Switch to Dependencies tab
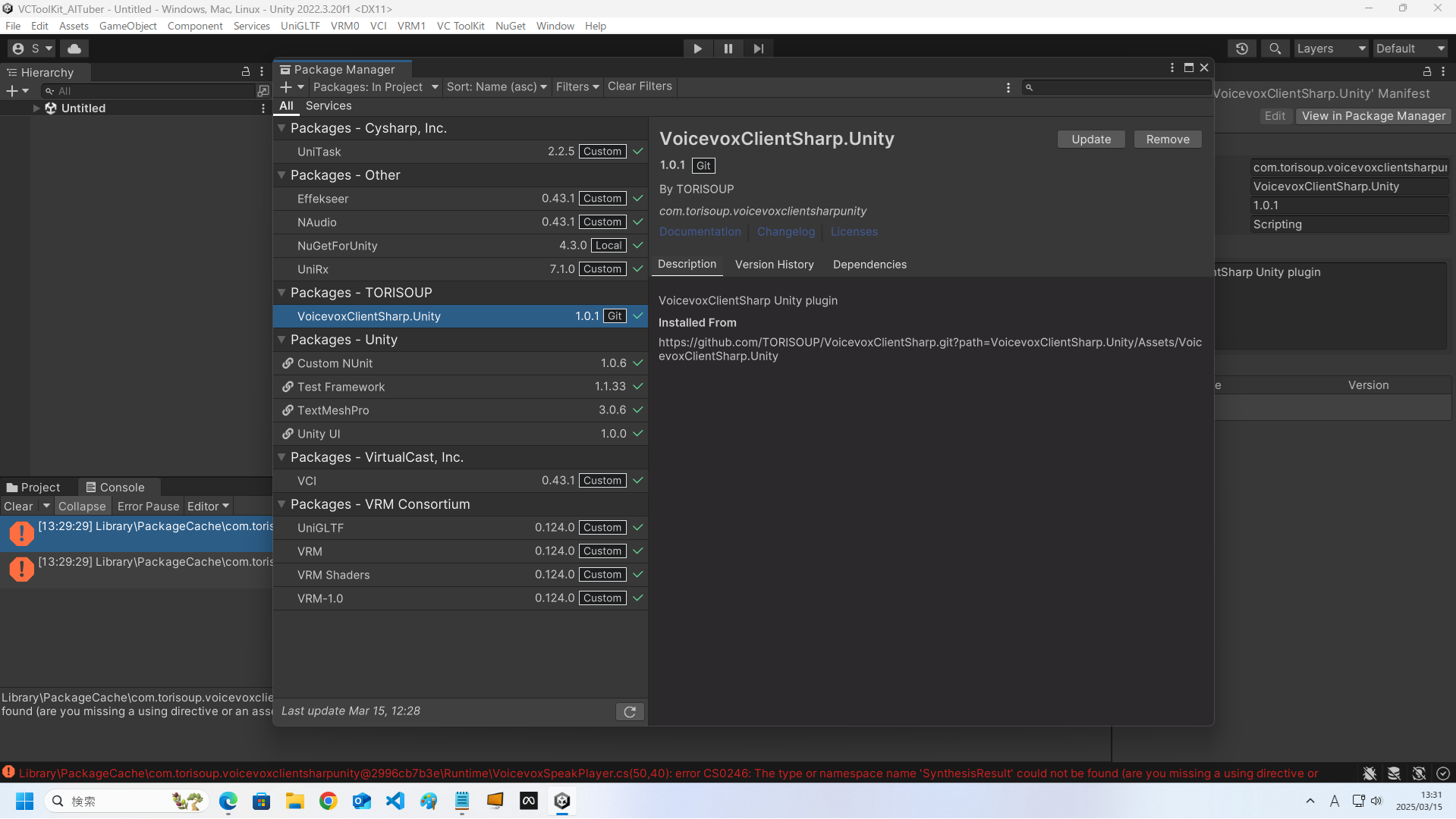This screenshot has width=1456, height=819. tap(870, 265)
